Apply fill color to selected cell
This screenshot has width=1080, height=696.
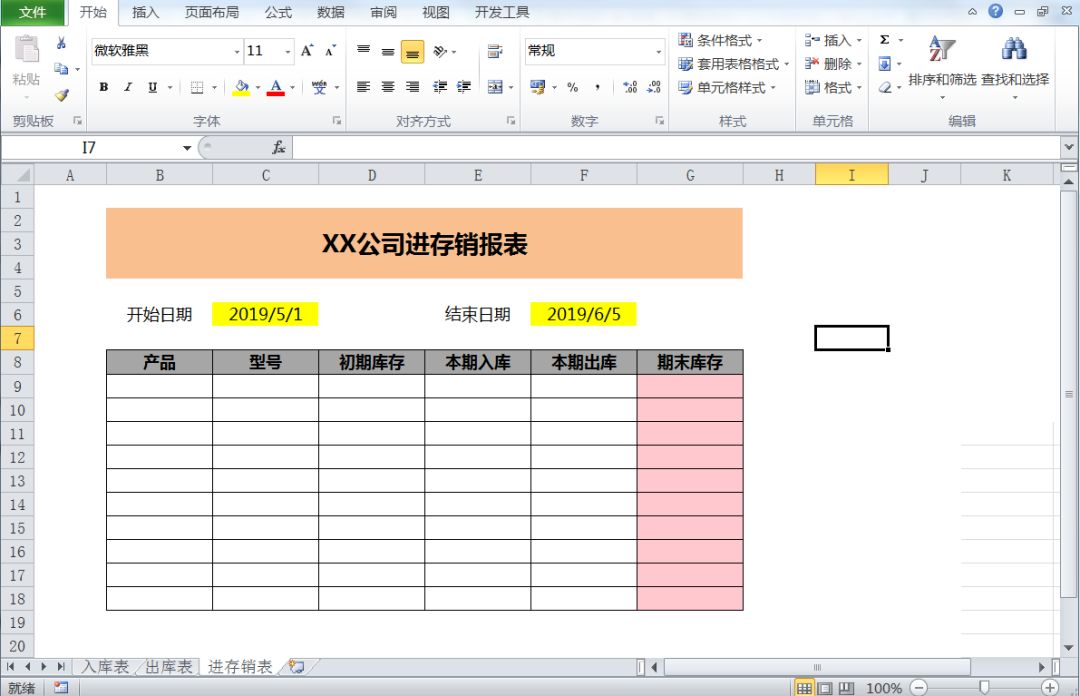click(x=240, y=88)
